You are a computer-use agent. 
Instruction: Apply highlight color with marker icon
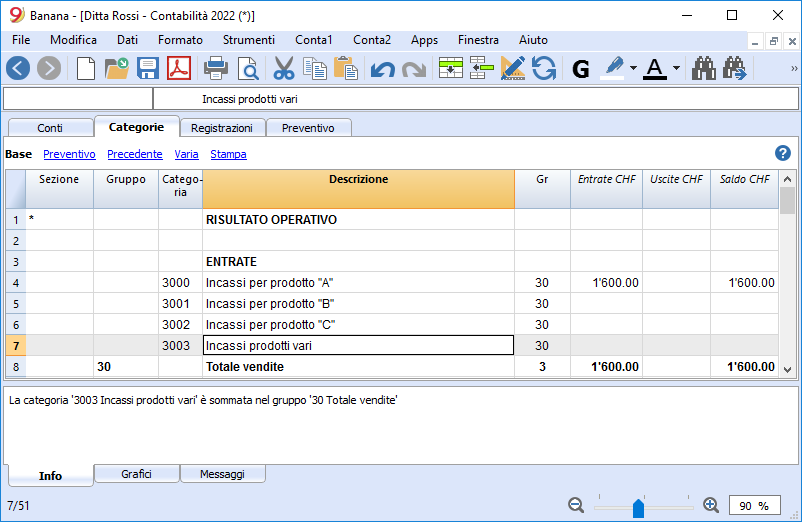pyautogui.click(x=614, y=68)
